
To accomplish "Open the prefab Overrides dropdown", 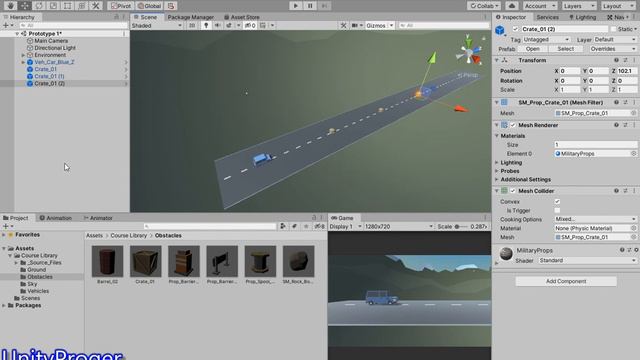I will (613, 49).
